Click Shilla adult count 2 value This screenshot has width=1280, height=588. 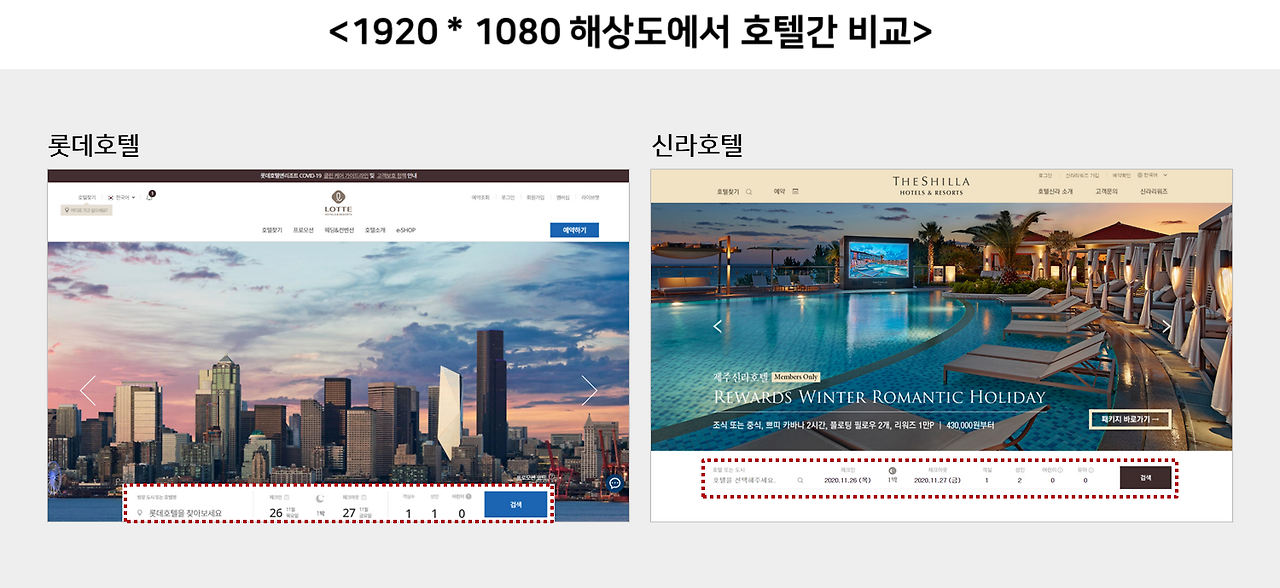[1019, 480]
